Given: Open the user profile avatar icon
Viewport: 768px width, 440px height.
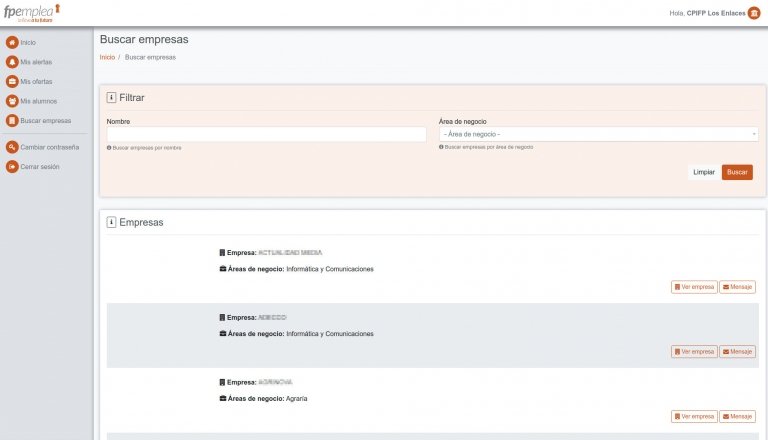Looking at the screenshot, I should [x=754, y=13].
